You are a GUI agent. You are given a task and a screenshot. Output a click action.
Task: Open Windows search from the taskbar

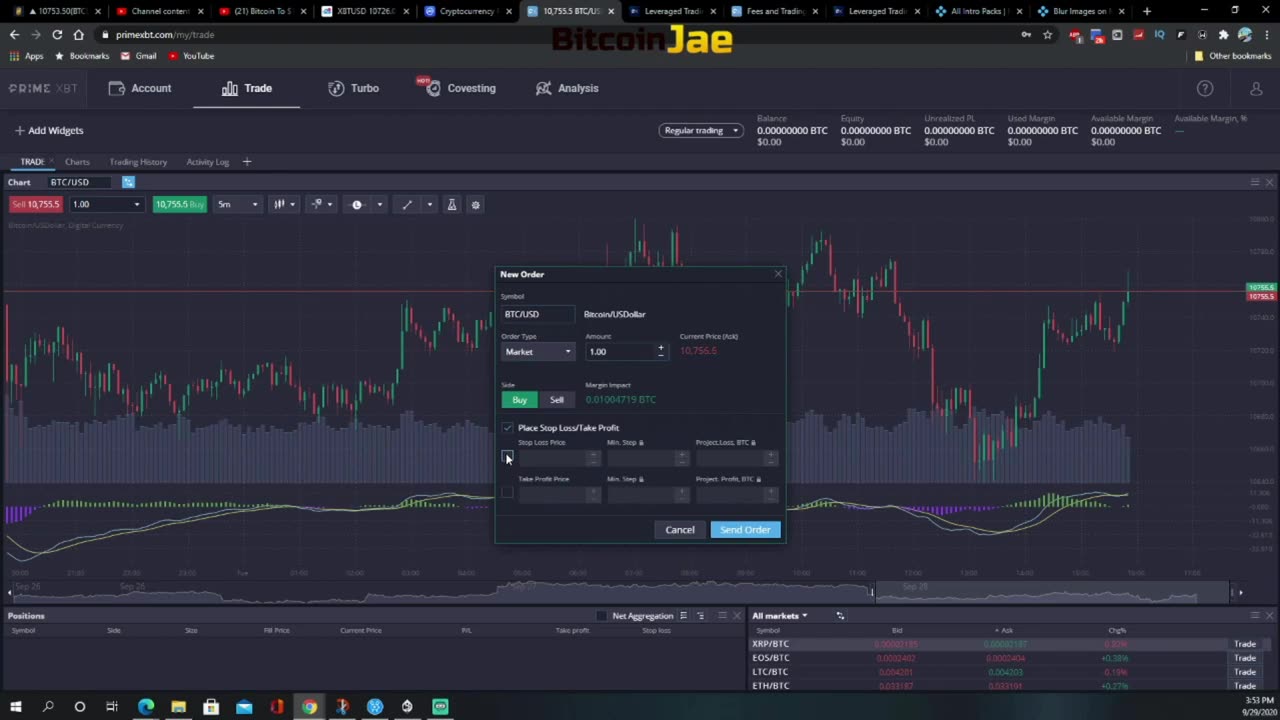point(48,707)
